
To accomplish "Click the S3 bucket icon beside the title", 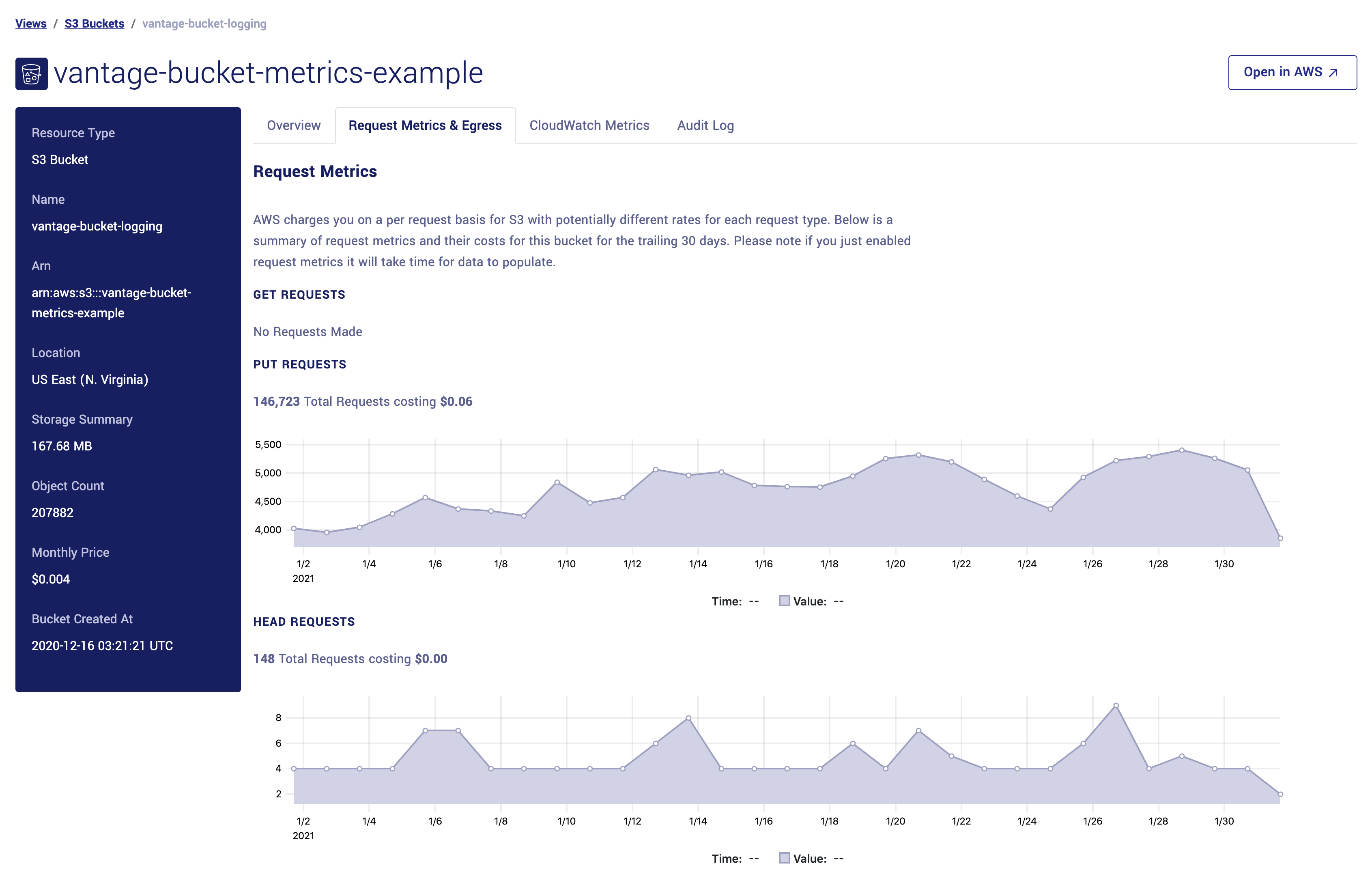I will pos(31,73).
